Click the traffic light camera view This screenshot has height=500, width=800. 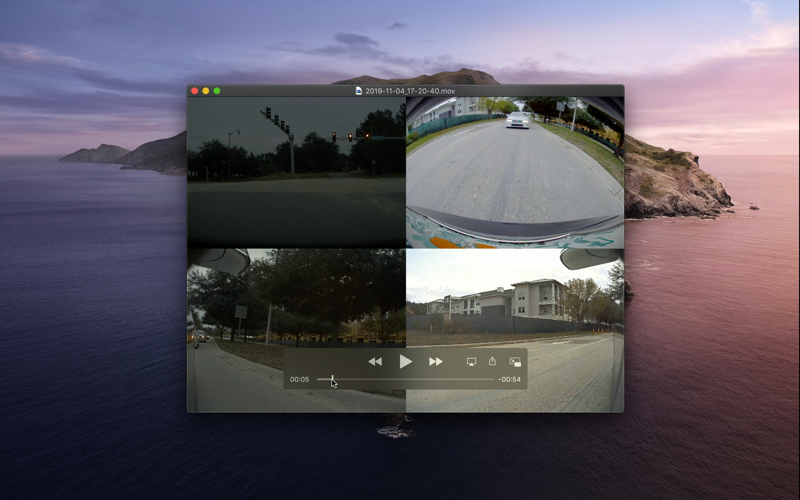[296, 172]
